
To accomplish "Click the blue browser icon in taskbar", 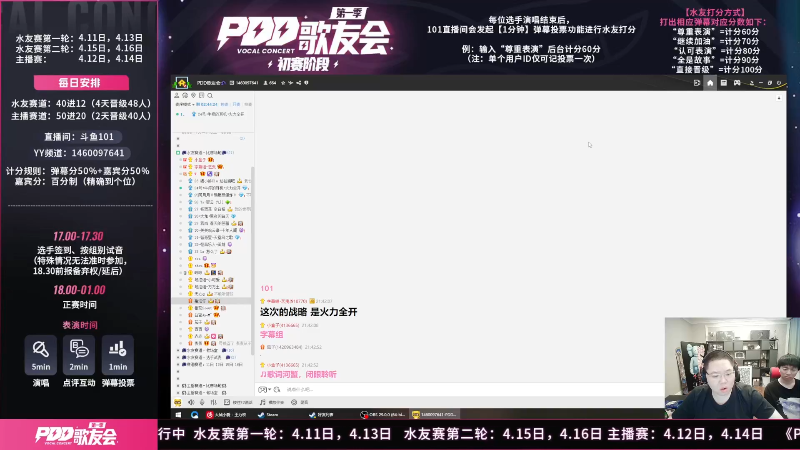I will point(194,415).
